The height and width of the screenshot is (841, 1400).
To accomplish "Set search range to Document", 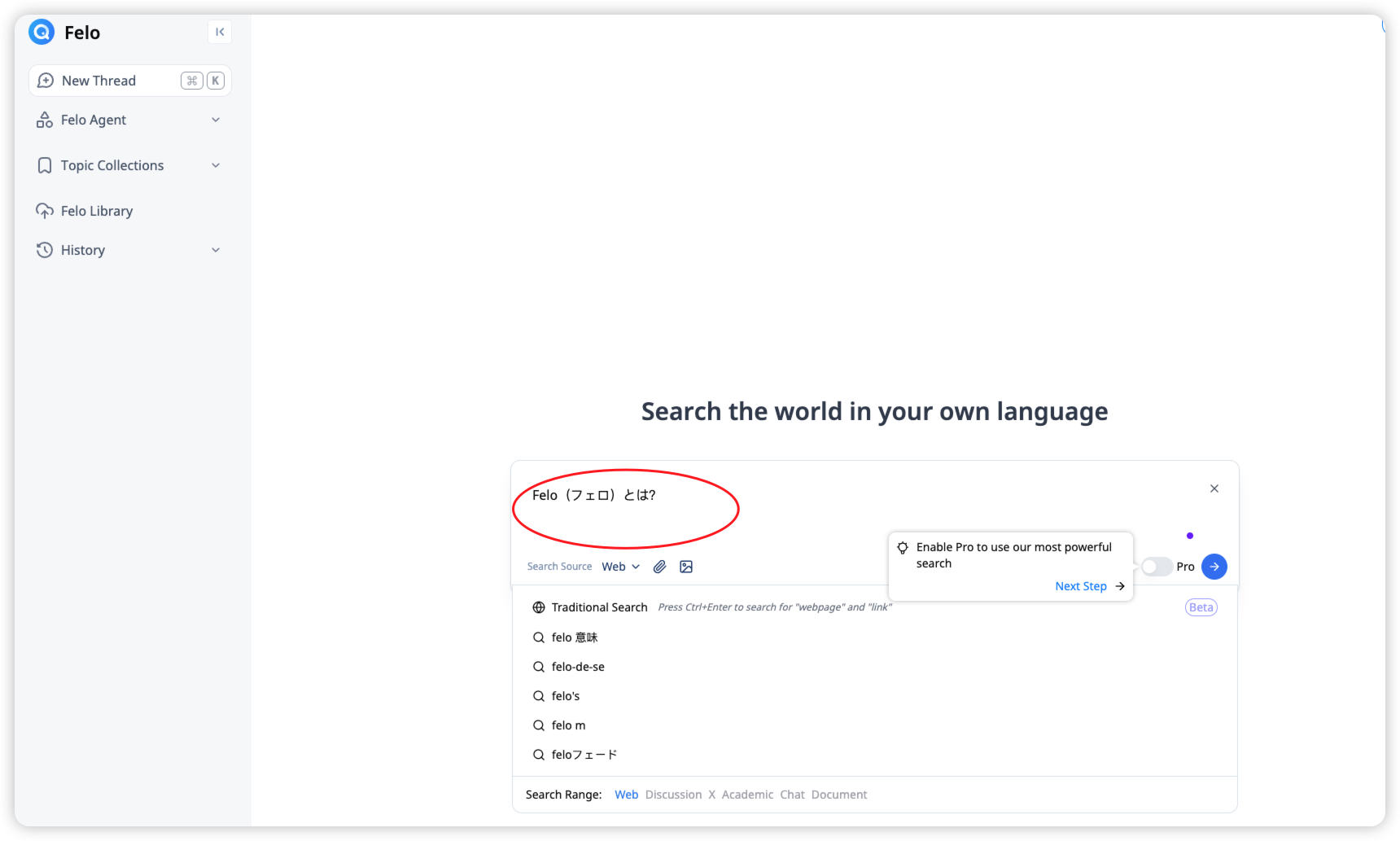I will pyautogui.click(x=839, y=795).
